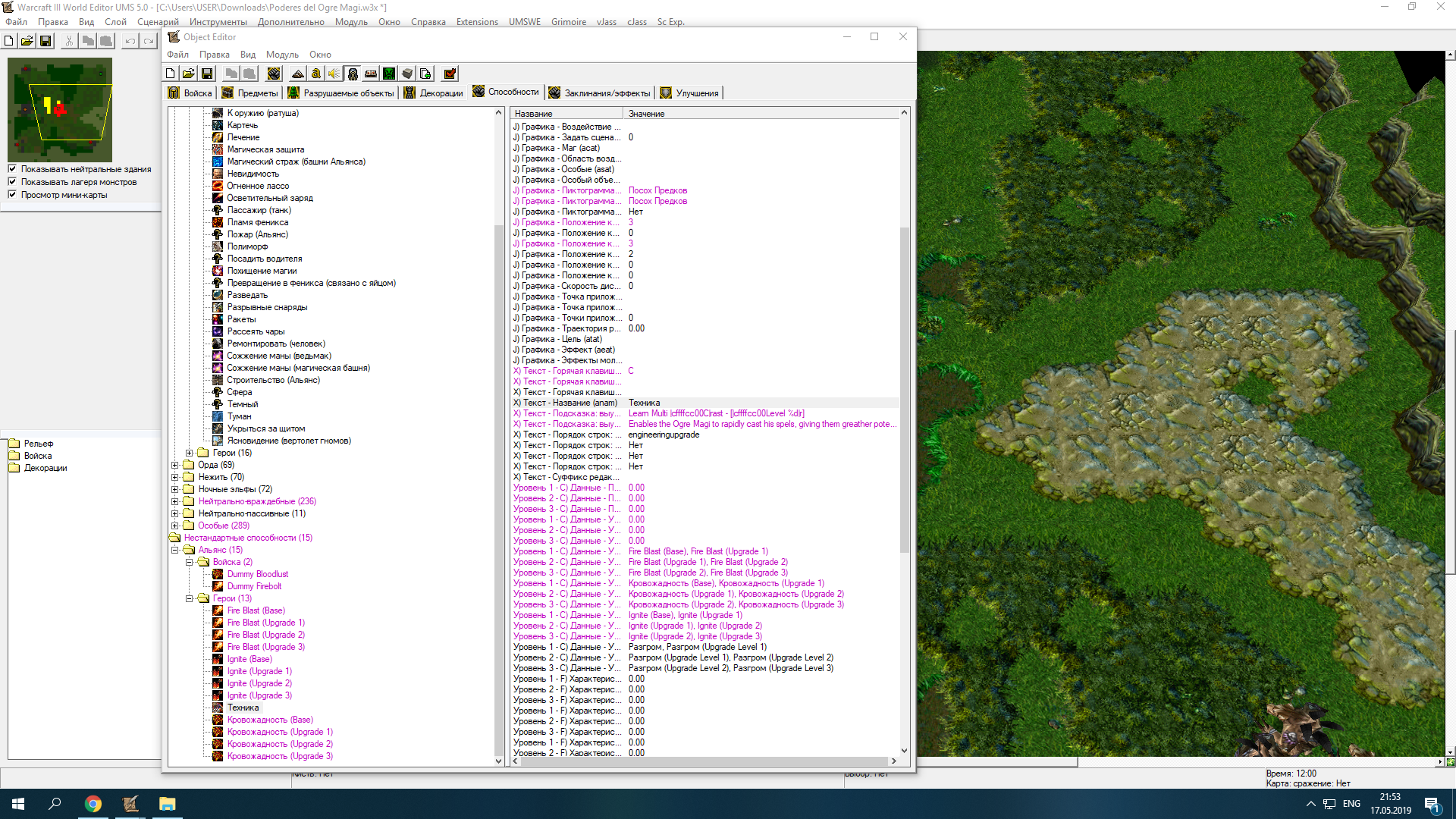Toggle Показывать нейтральные здания checkbox
The height and width of the screenshot is (819, 1456).
(x=12, y=169)
